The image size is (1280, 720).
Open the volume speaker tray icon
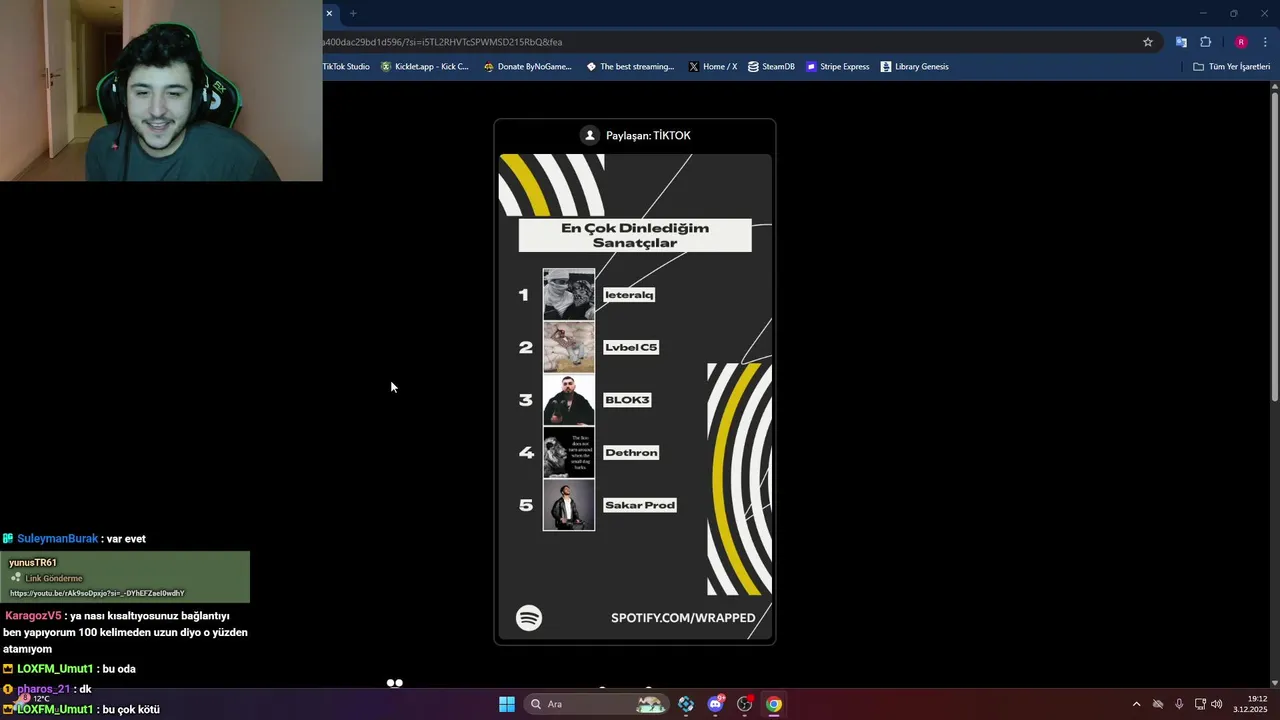(x=1217, y=704)
